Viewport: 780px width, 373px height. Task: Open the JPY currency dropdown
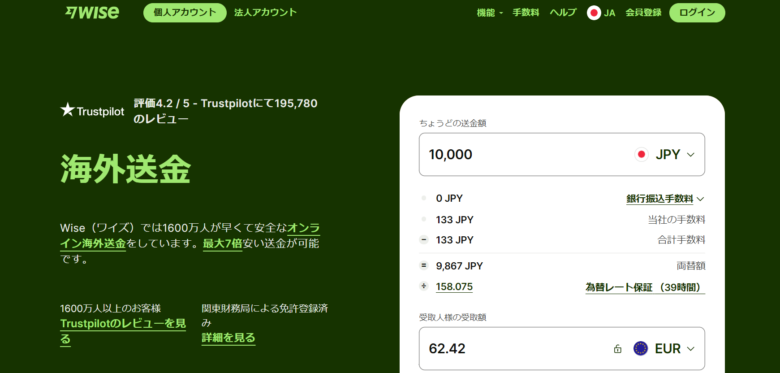(x=665, y=155)
